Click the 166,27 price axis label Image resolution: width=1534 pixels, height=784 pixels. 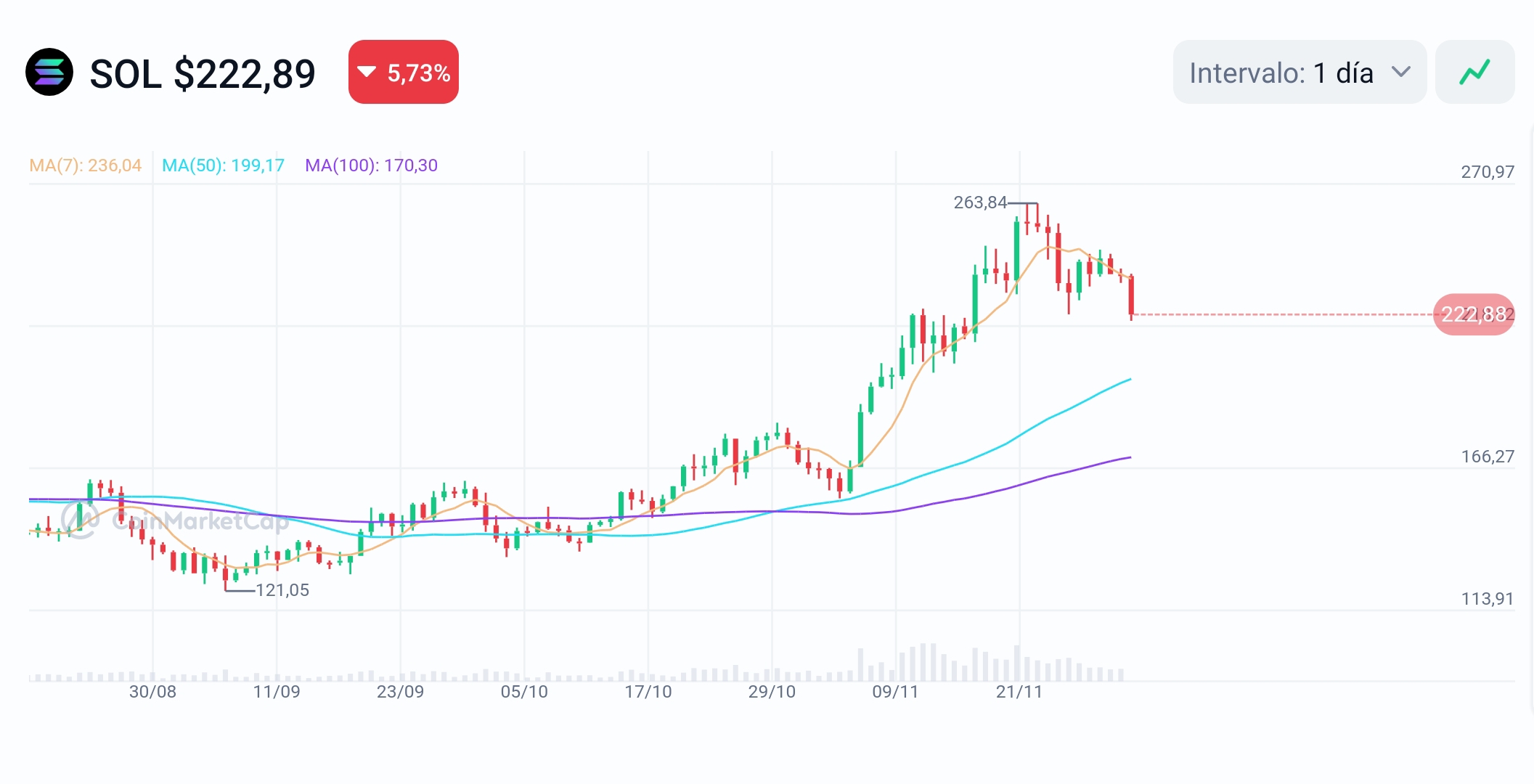click(1487, 457)
